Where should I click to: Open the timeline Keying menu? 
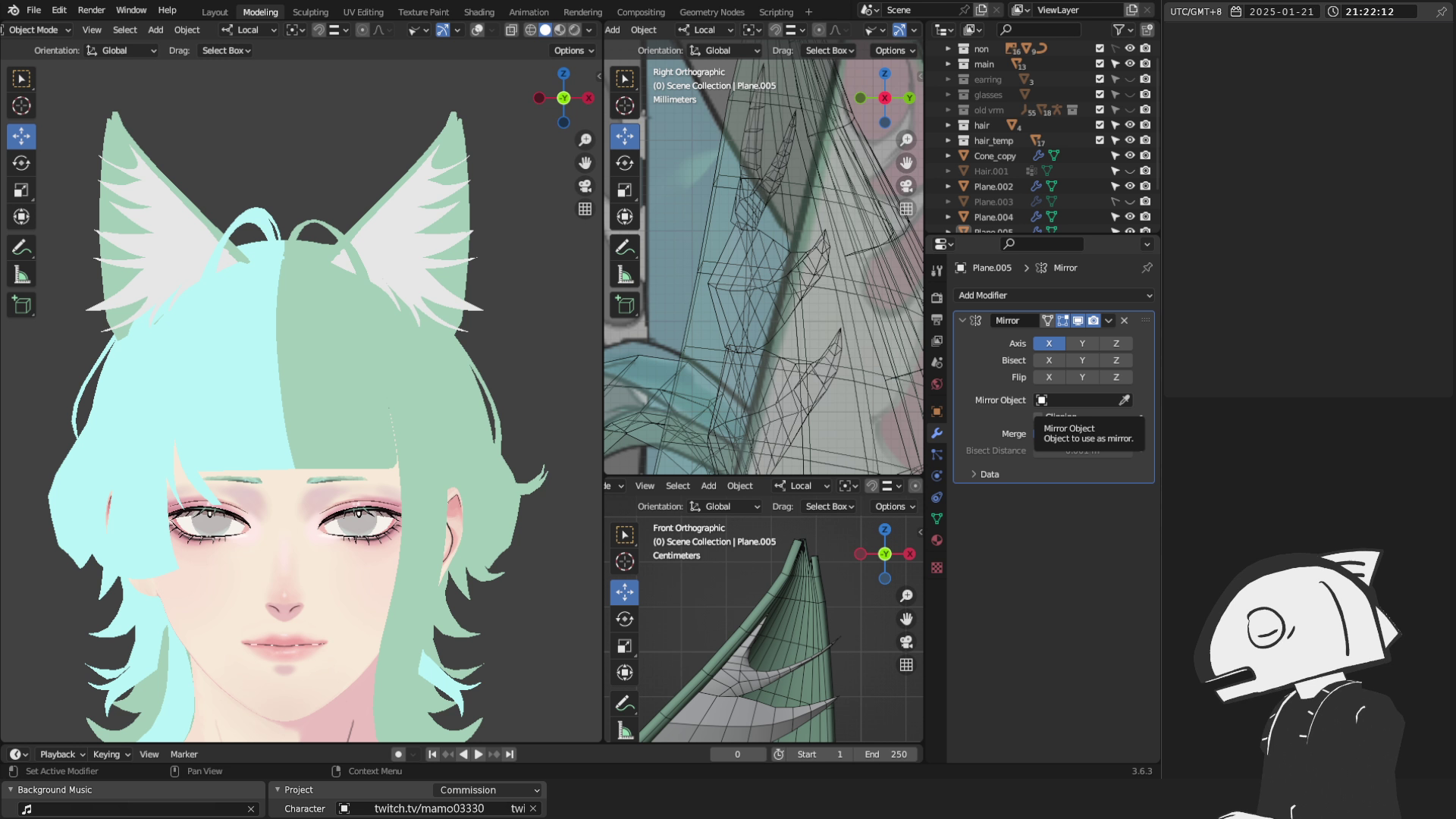point(111,755)
